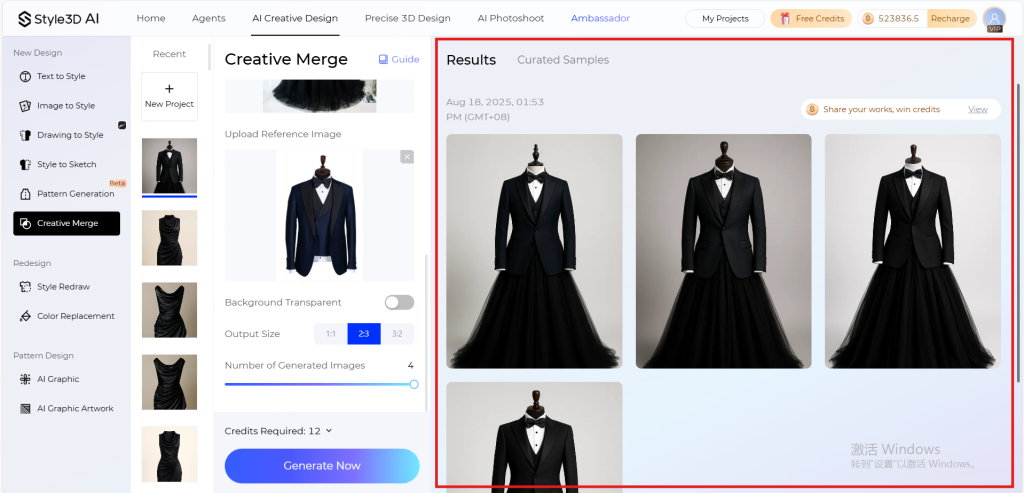Click the credit balance 523836.5

(x=899, y=18)
